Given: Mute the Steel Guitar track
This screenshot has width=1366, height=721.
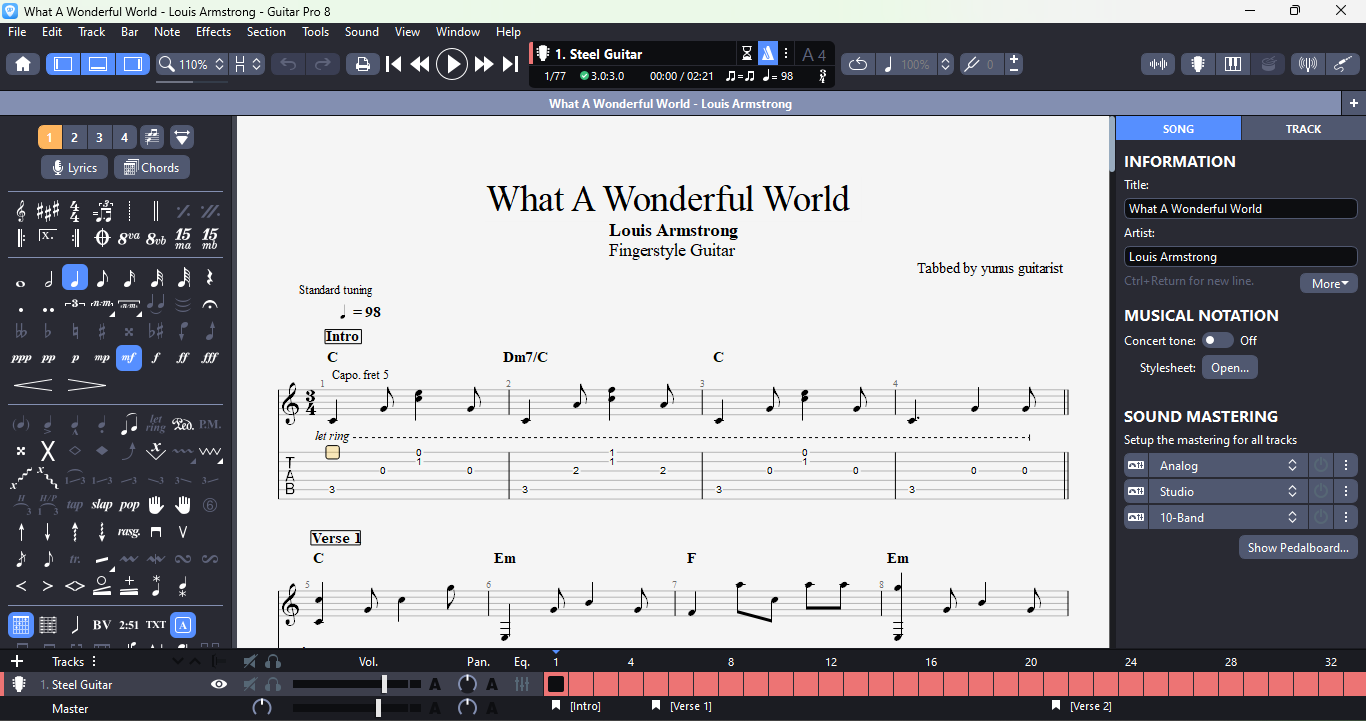Looking at the screenshot, I should (250, 685).
